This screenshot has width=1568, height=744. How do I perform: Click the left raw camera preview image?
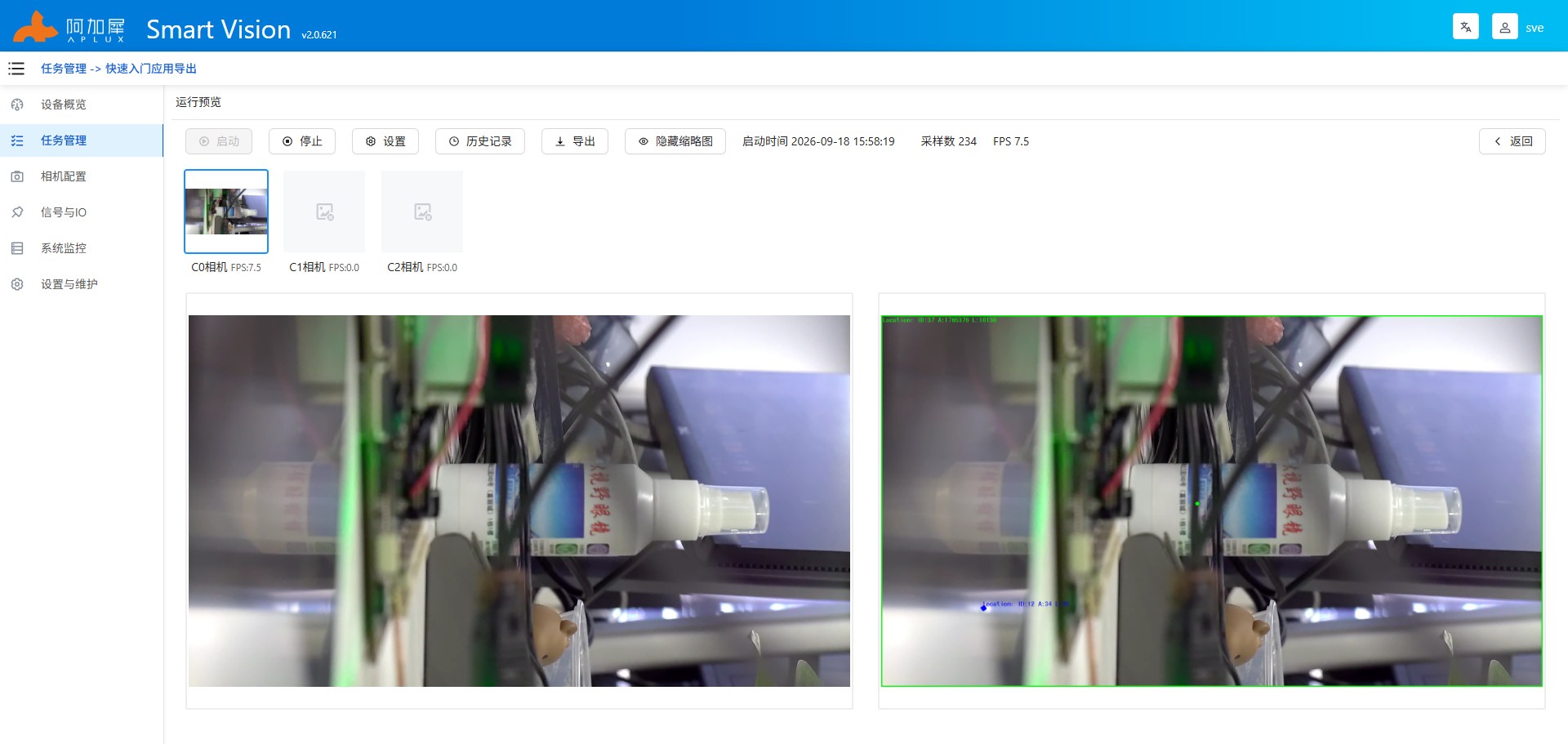coord(519,501)
